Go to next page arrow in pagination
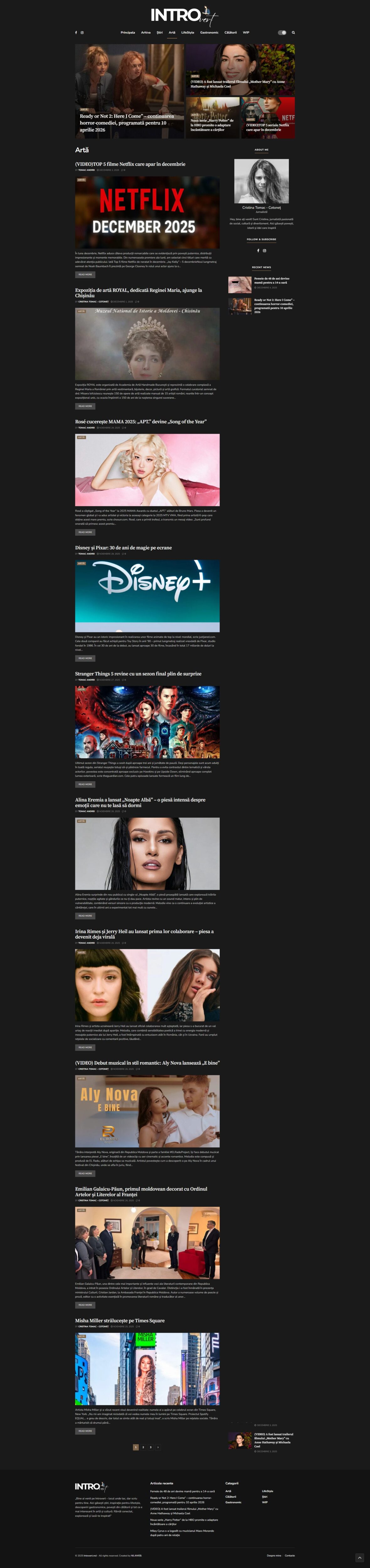 click(158, 1447)
